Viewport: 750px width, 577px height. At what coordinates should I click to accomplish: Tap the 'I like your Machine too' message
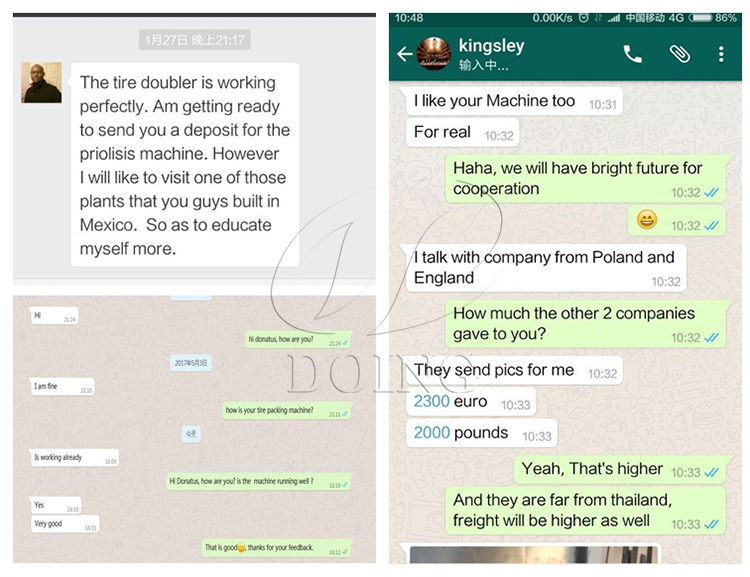pyautogui.click(x=514, y=101)
